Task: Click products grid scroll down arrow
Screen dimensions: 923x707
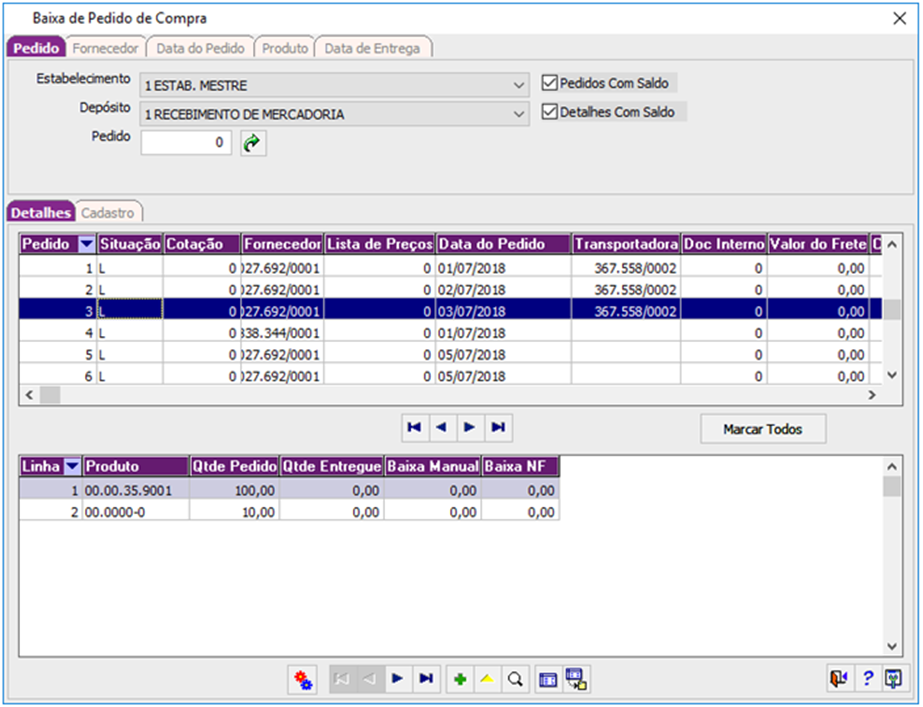Action: pos(892,646)
